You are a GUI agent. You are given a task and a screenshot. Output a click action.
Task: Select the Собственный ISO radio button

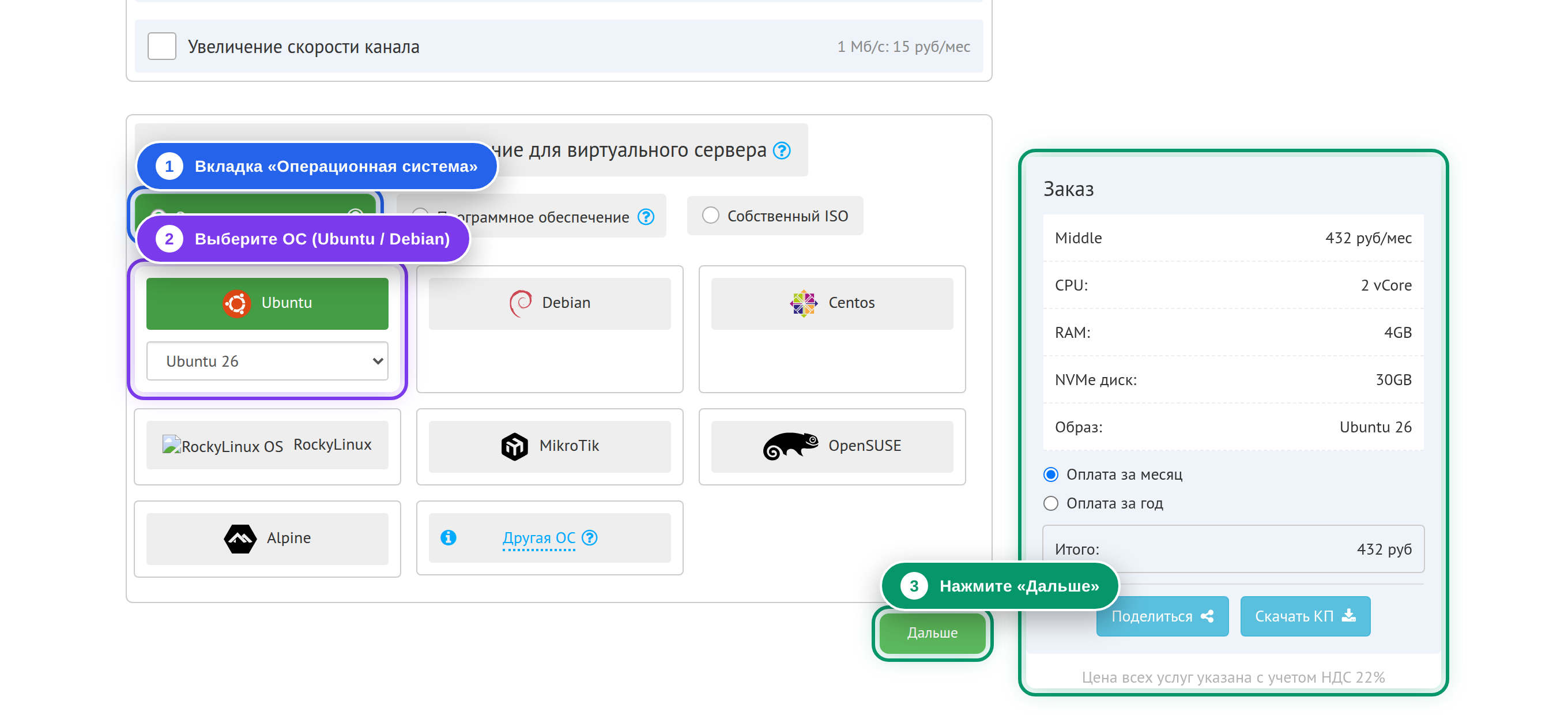[x=710, y=216]
